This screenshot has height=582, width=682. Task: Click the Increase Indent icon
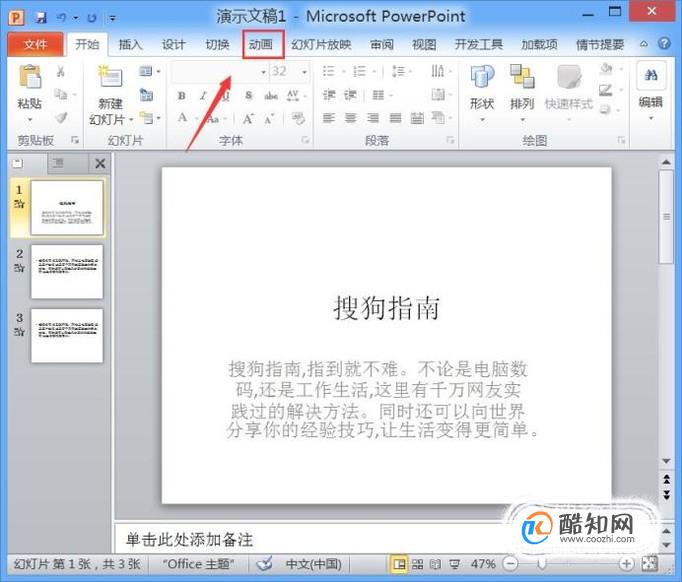coord(351,94)
